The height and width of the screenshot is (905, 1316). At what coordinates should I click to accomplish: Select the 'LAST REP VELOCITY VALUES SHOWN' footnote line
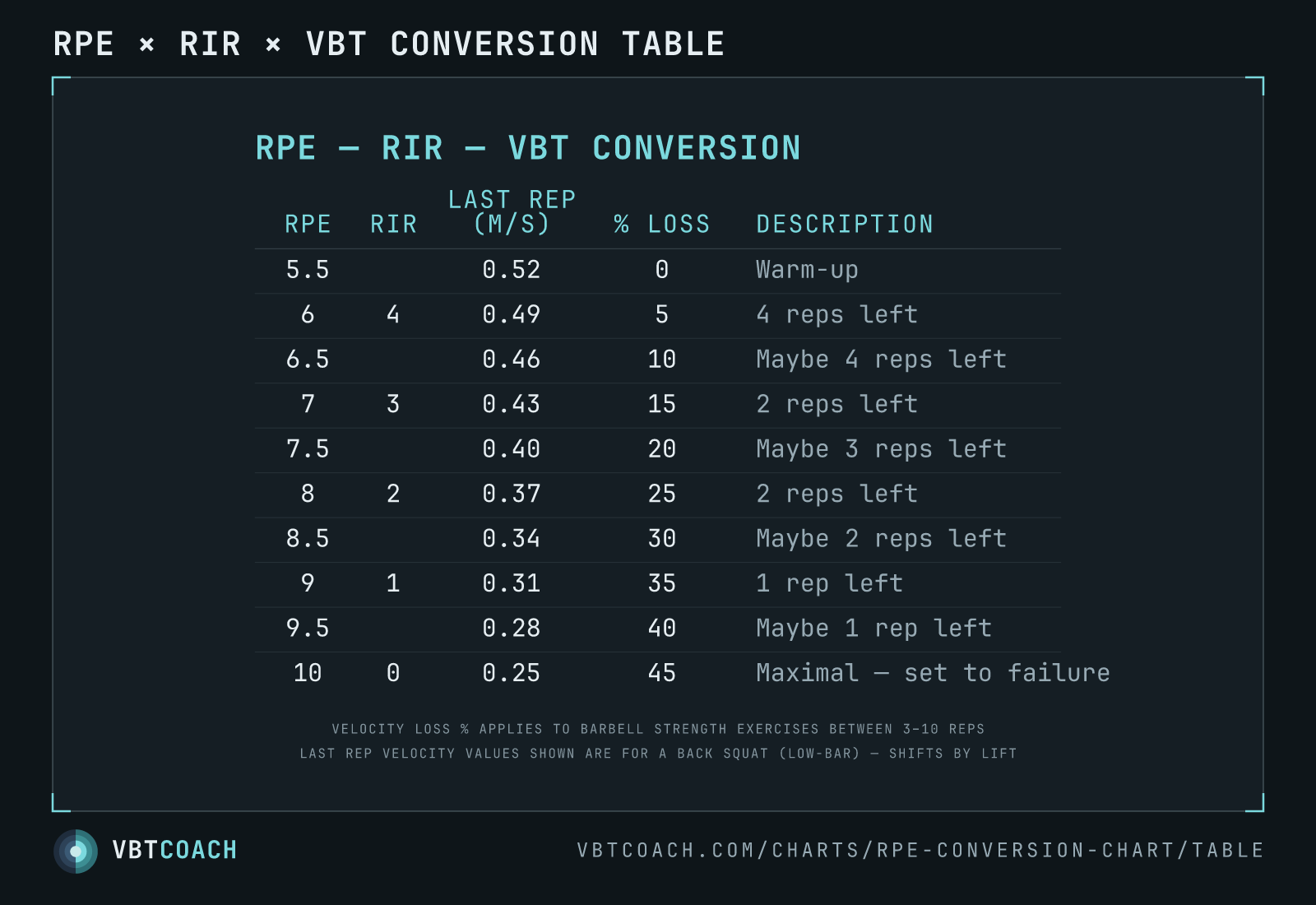click(658, 754)
